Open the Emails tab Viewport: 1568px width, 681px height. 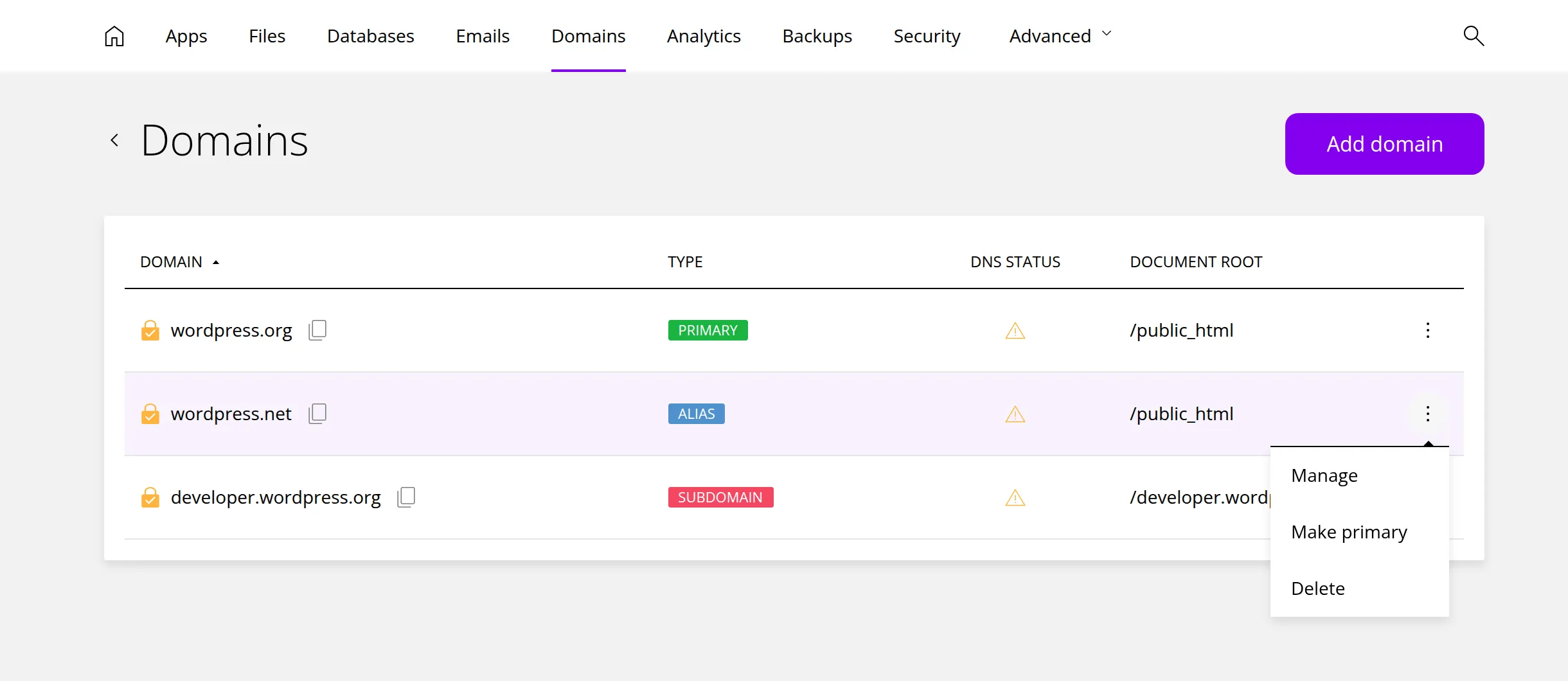[x=483, y=36]
